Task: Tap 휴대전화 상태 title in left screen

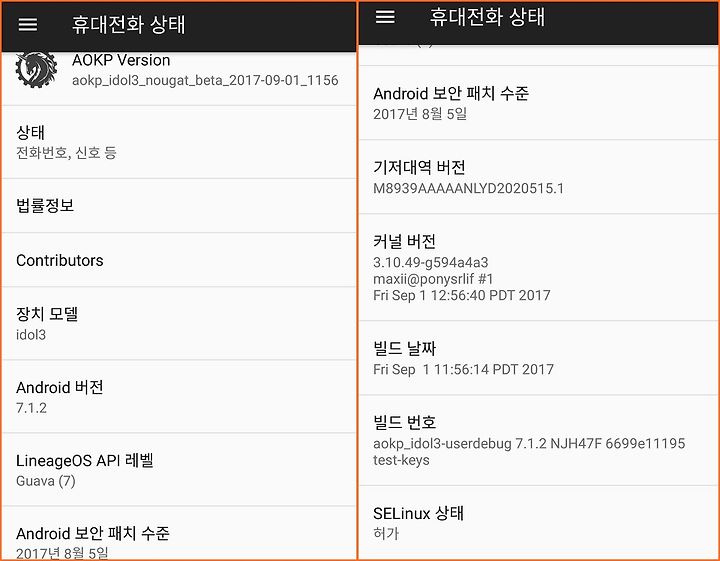Action: (128, 24)
